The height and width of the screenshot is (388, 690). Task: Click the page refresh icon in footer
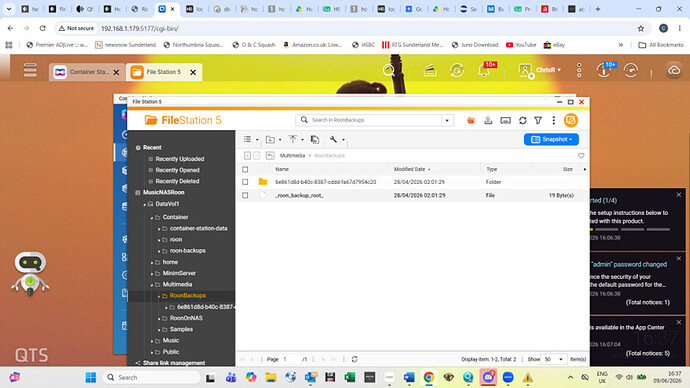pyautogui.click(x=354, y=359)
